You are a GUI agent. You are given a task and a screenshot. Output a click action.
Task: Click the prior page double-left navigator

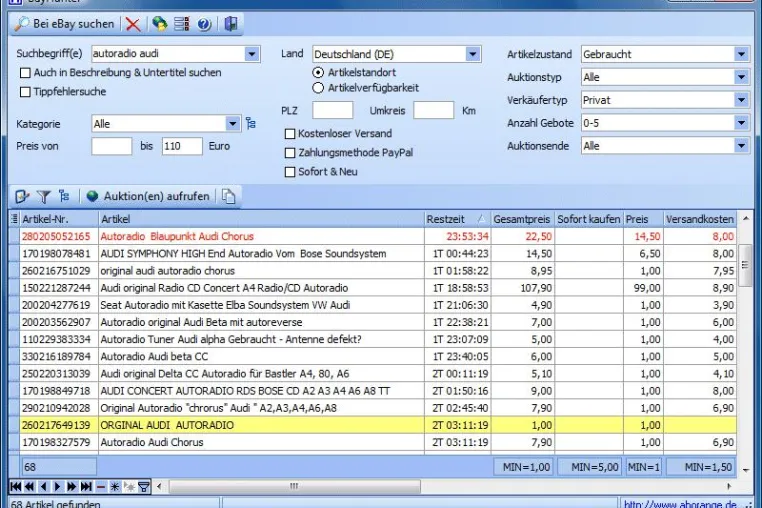(x=30, y=487)
